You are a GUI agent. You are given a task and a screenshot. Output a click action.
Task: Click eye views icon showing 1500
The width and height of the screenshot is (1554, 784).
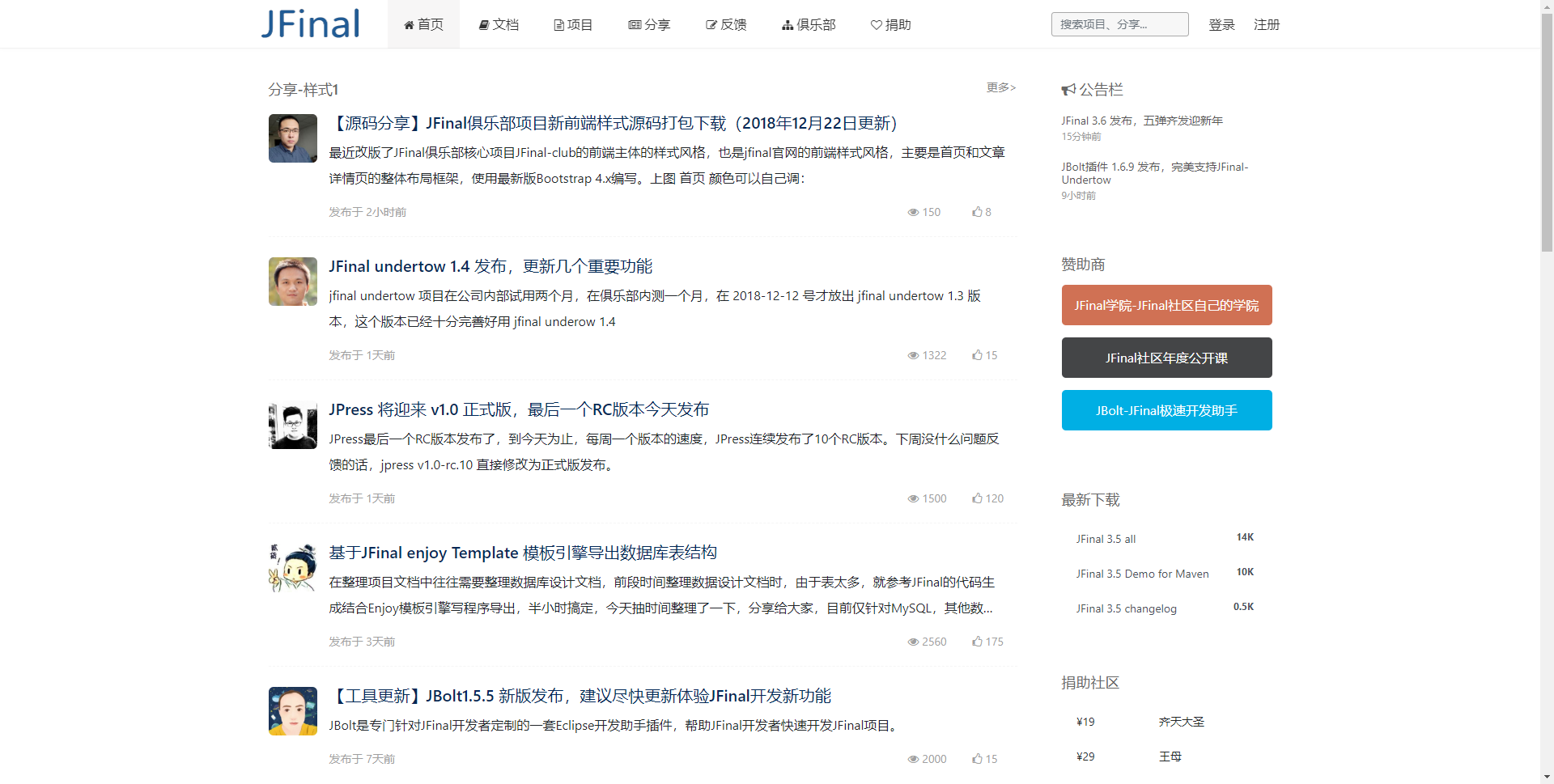tap(913, 498)
